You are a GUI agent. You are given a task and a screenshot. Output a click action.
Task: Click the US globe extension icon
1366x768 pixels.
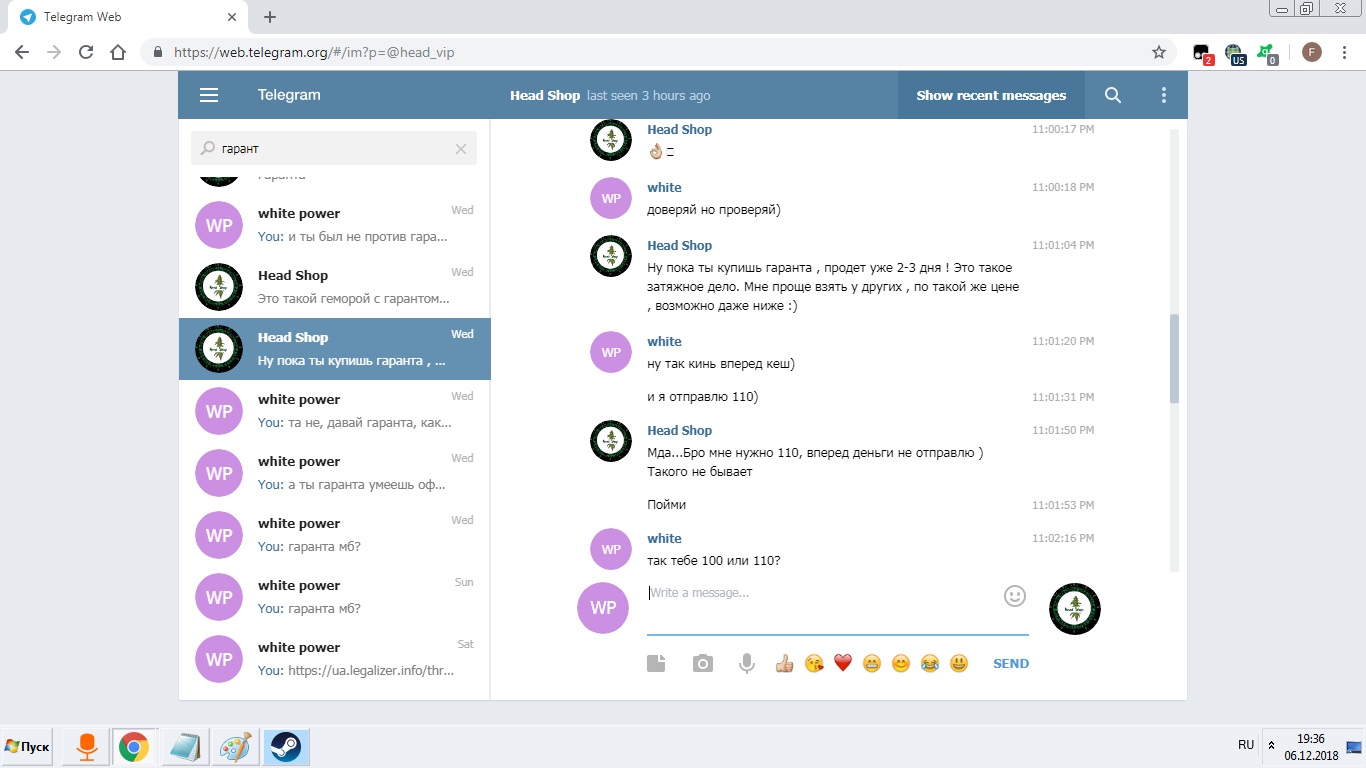pos(1235,53)
